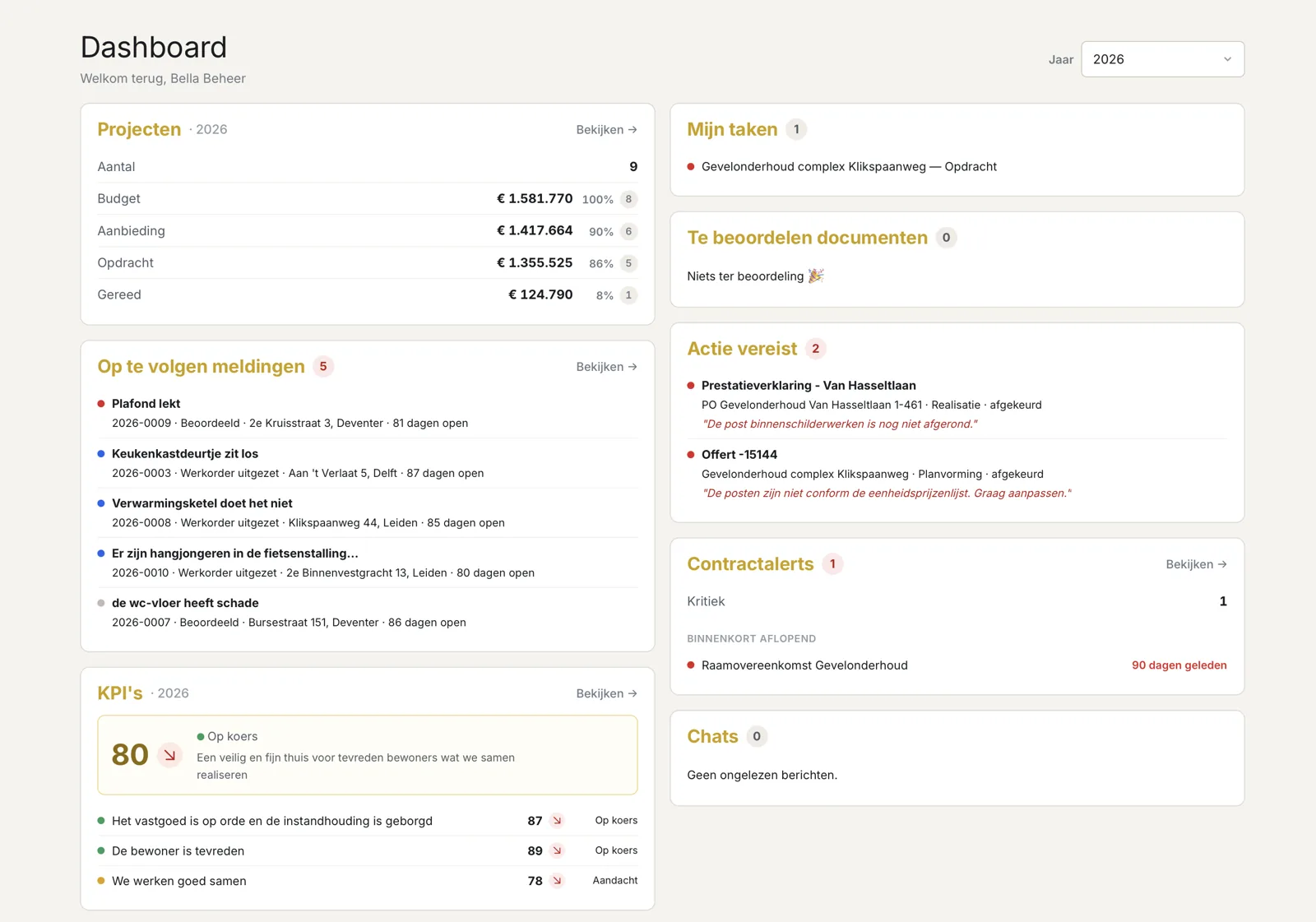Open the hangjongeren in de fietsenstalling melding
1316x922 pixels.
click(x=368, y=563)
